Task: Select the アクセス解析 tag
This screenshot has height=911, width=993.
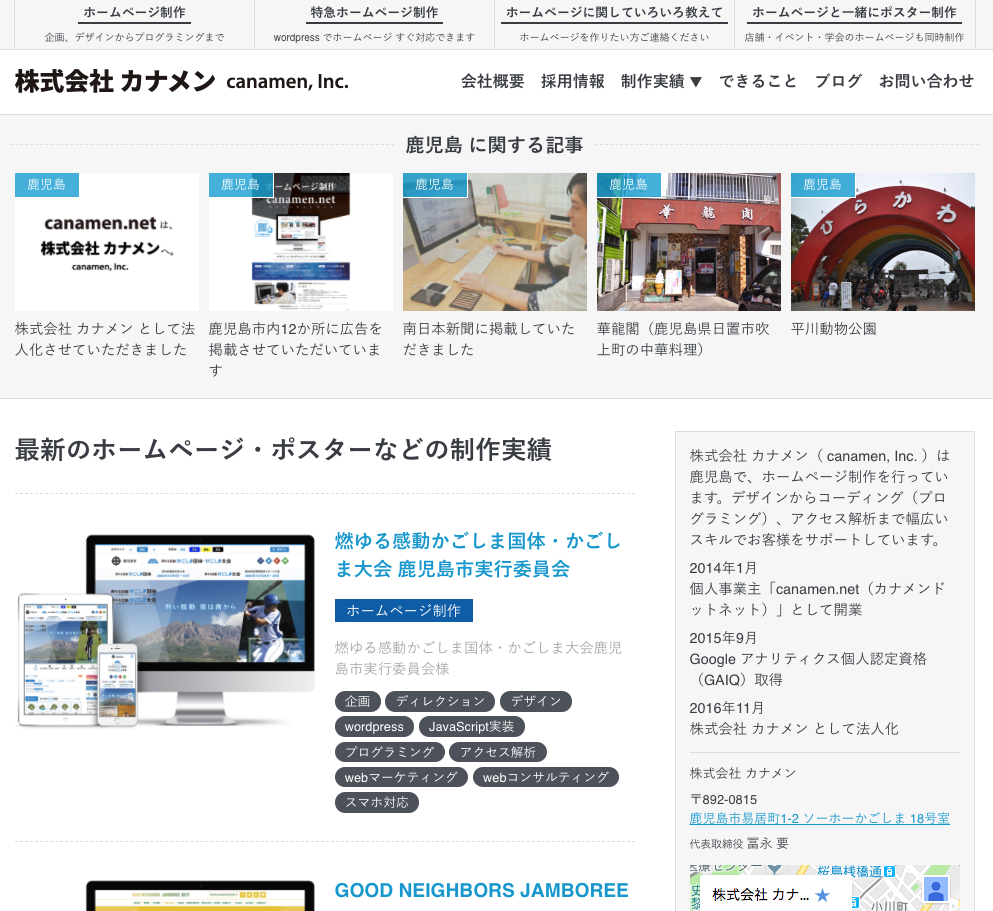Action: pos(497,752)
